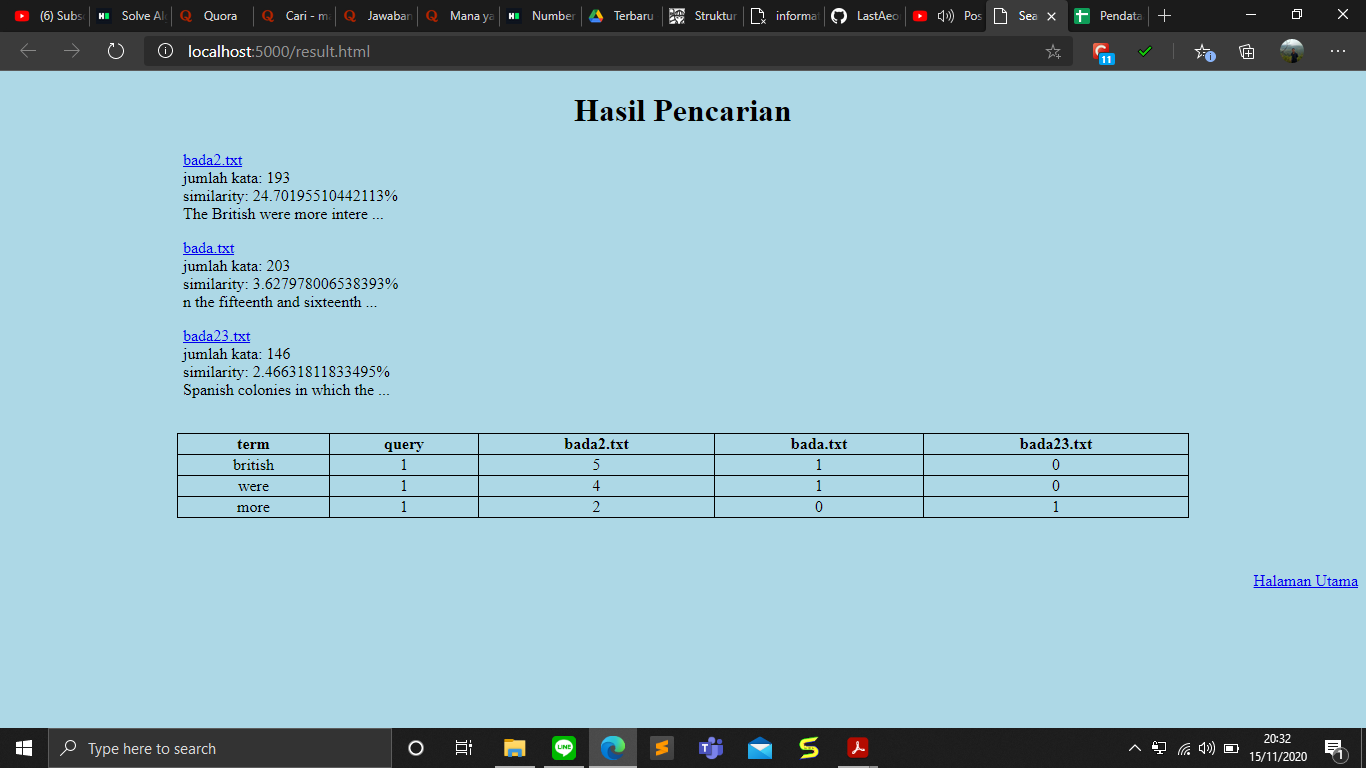
Task: Open File Explorer from taskbar
Action: pyautogui.click(x=514, y=748)
